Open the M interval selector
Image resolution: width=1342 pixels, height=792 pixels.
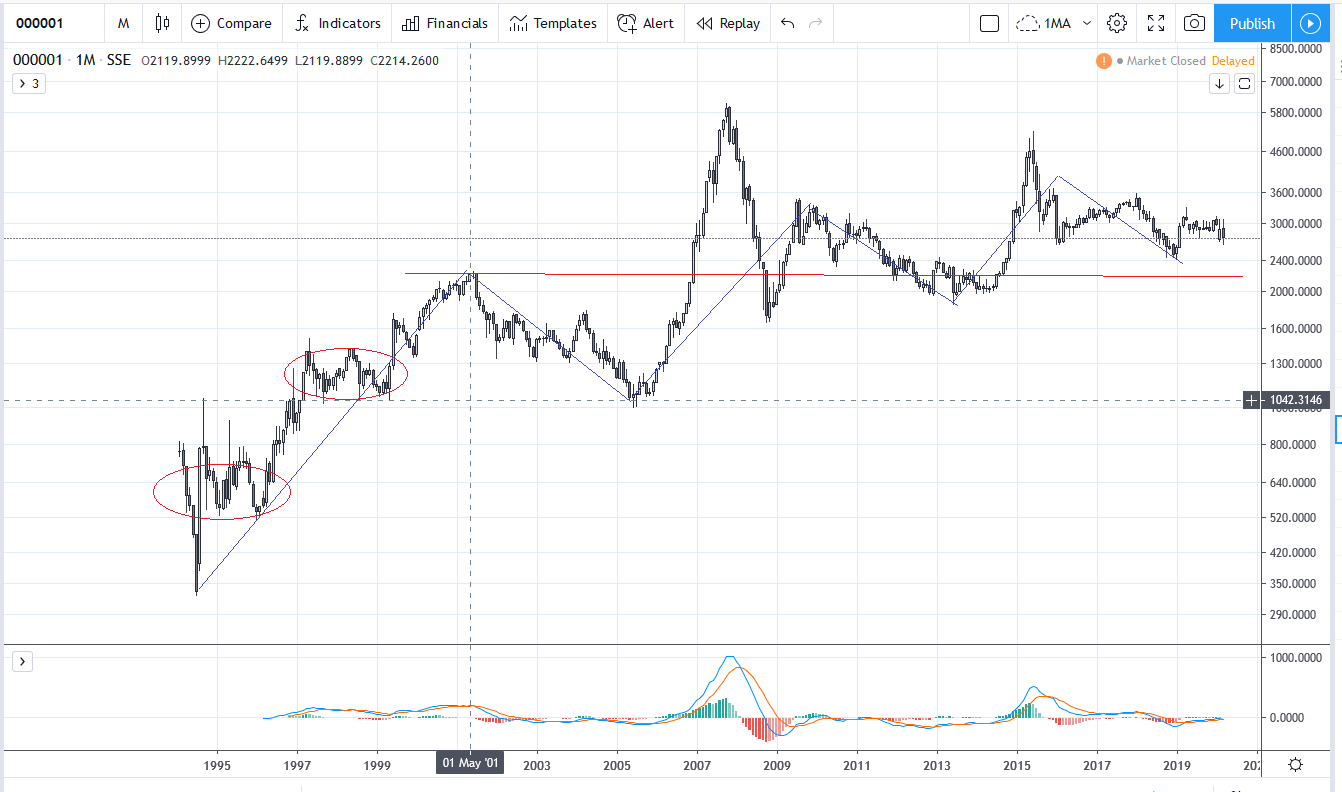123,23
